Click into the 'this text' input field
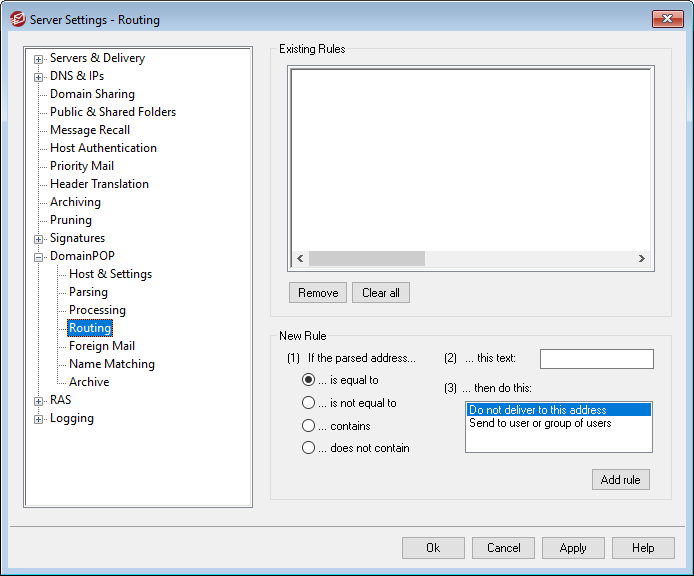This screenshot has height=576, width=694. tap(596, 359)
